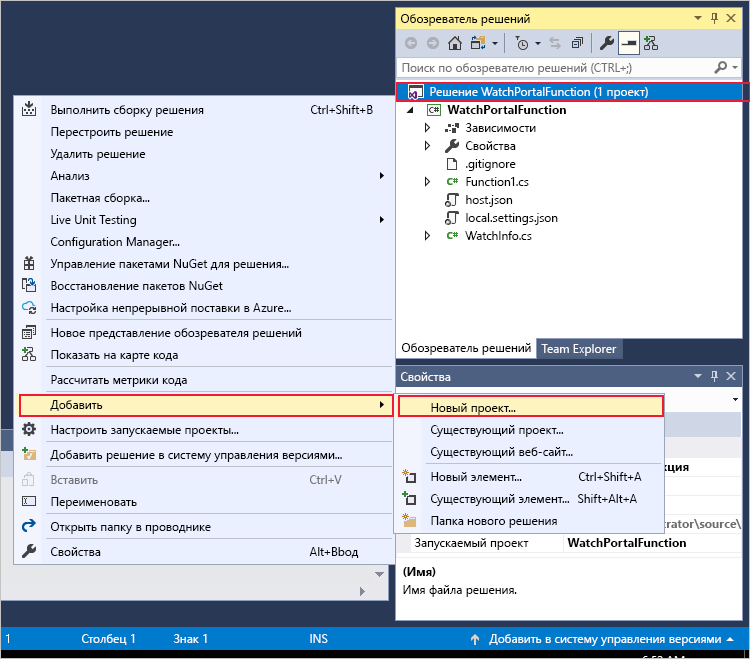This screenshot has height=659, width=750.
Task: Open Configuration Manager... from context menu
Action: 206,242
